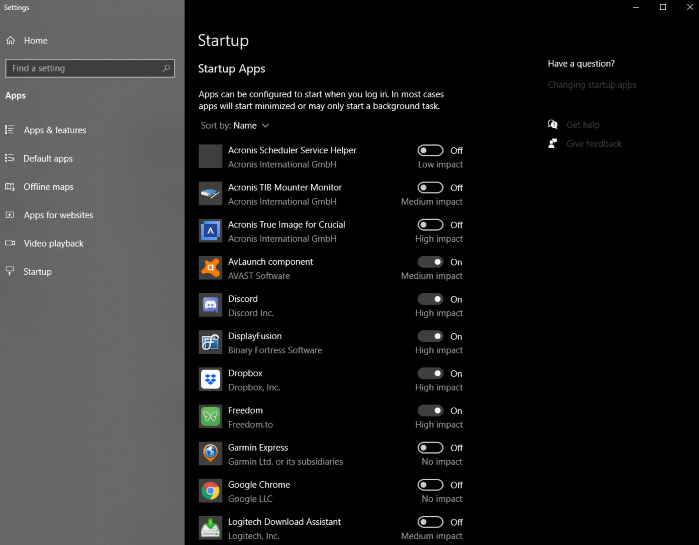The height and width of the screenshot is (545, 699).
Task: Open the Sort by Name dropdown
Action: click(235, 126)
